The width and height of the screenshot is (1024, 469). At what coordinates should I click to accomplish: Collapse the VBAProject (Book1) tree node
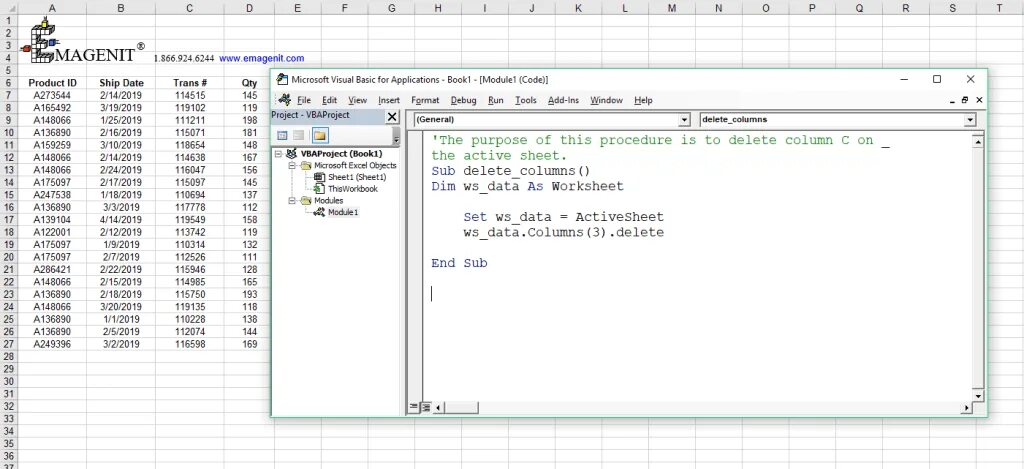point(279,154)
